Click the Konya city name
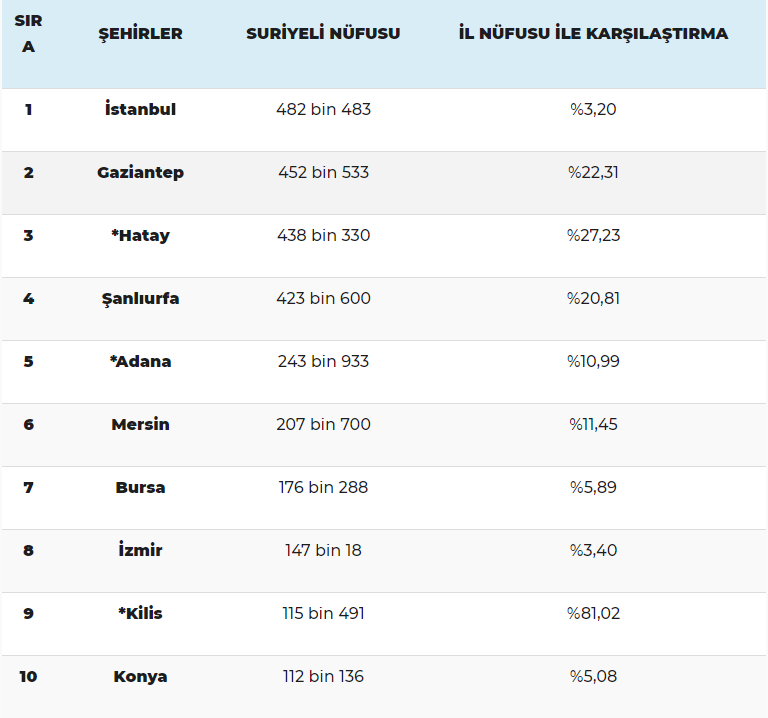The height and width of the screenshot is (718, 768). click(140, 676)
